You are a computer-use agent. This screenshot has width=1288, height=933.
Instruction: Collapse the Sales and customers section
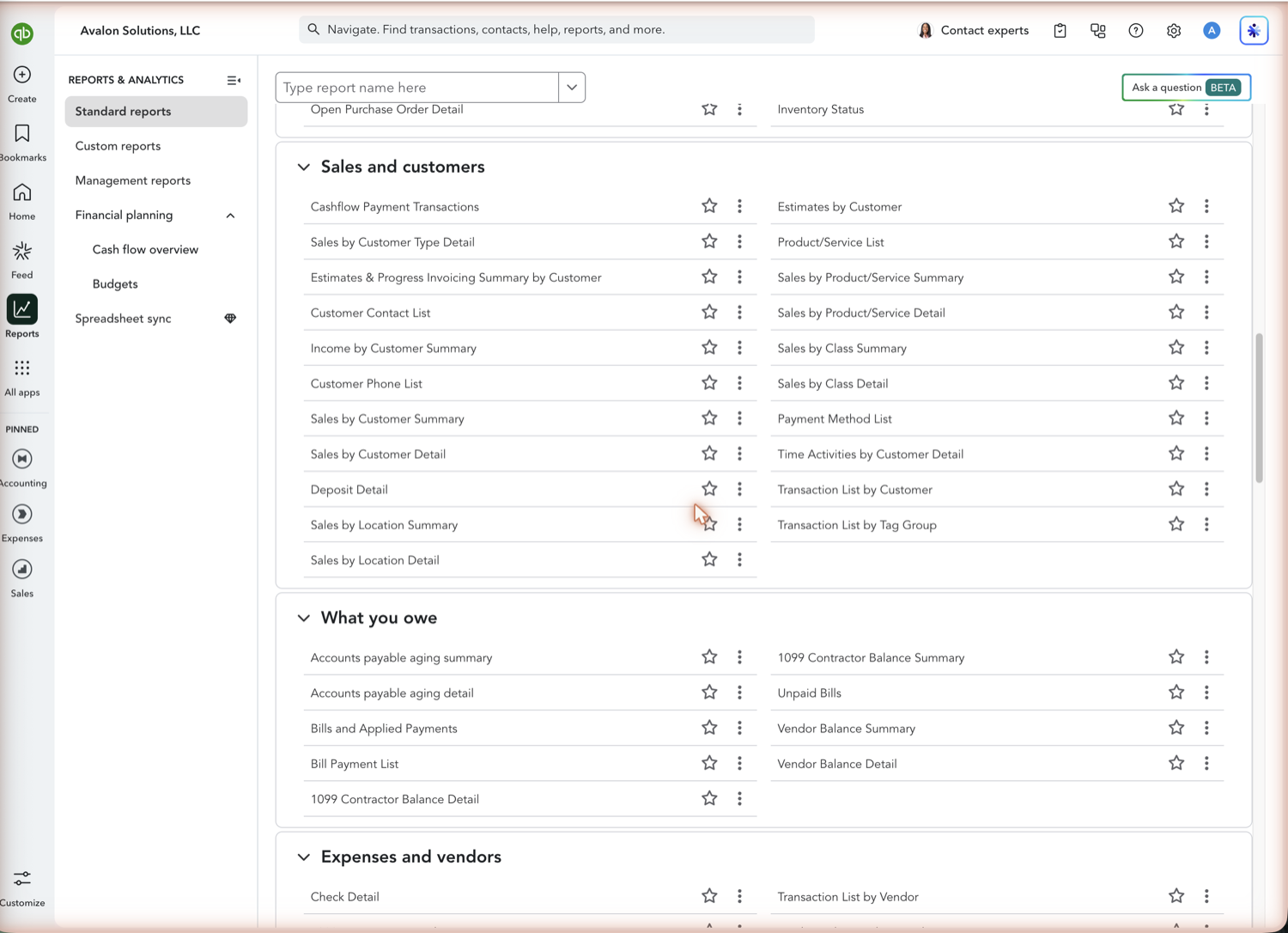coord(304,167)
